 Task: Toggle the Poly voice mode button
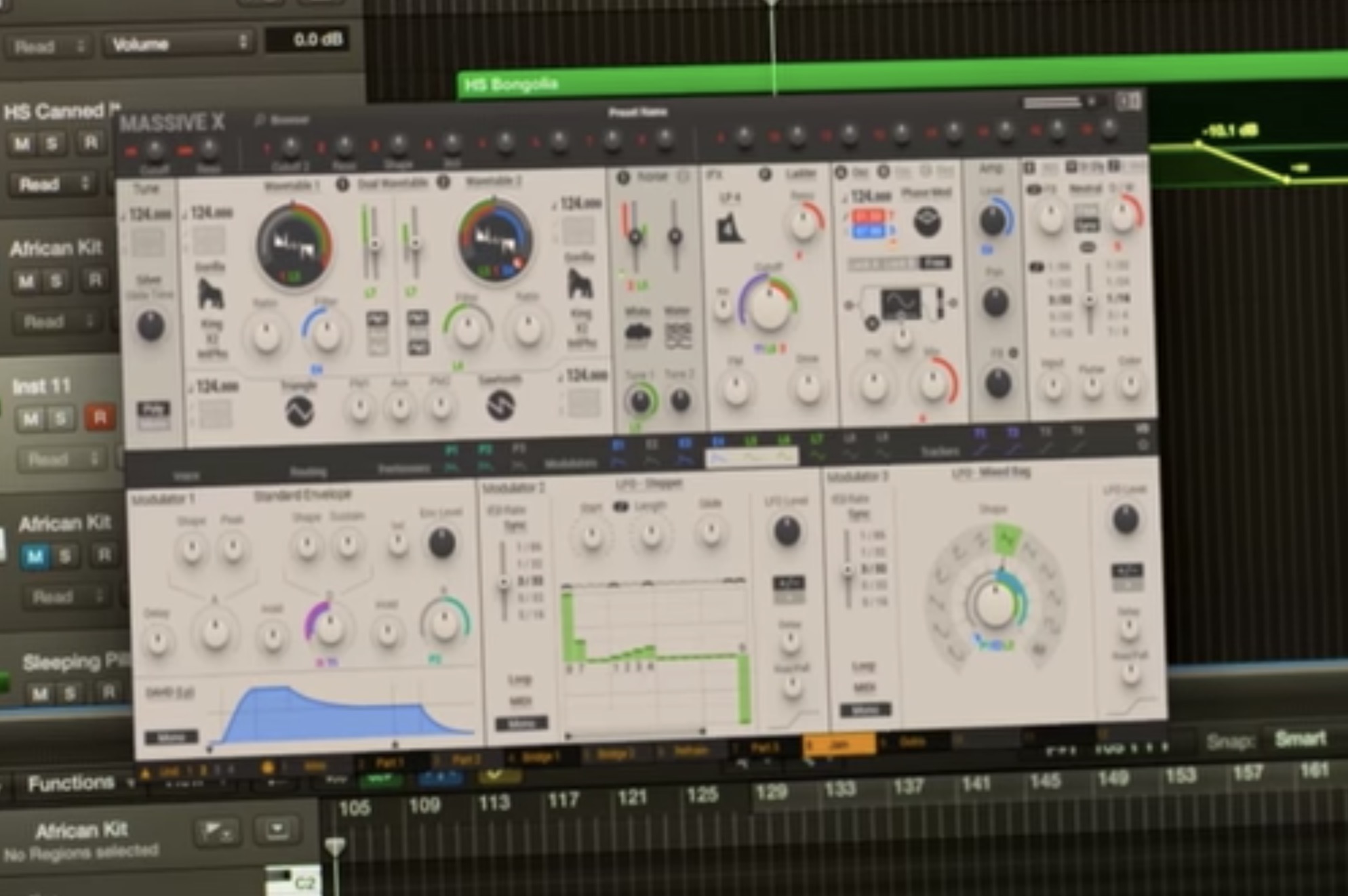click(x=154, y=409)
